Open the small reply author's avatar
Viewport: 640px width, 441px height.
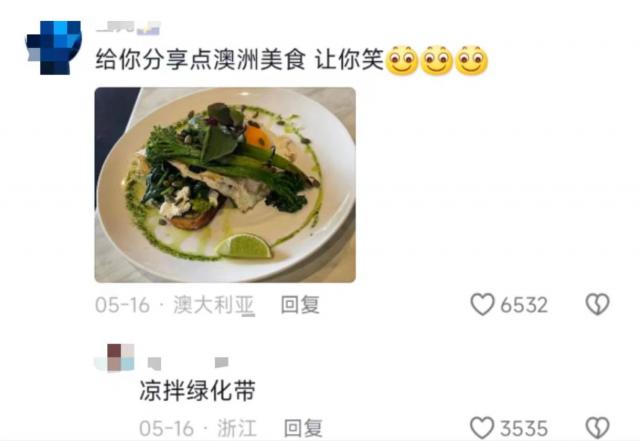tap(115, 358)
